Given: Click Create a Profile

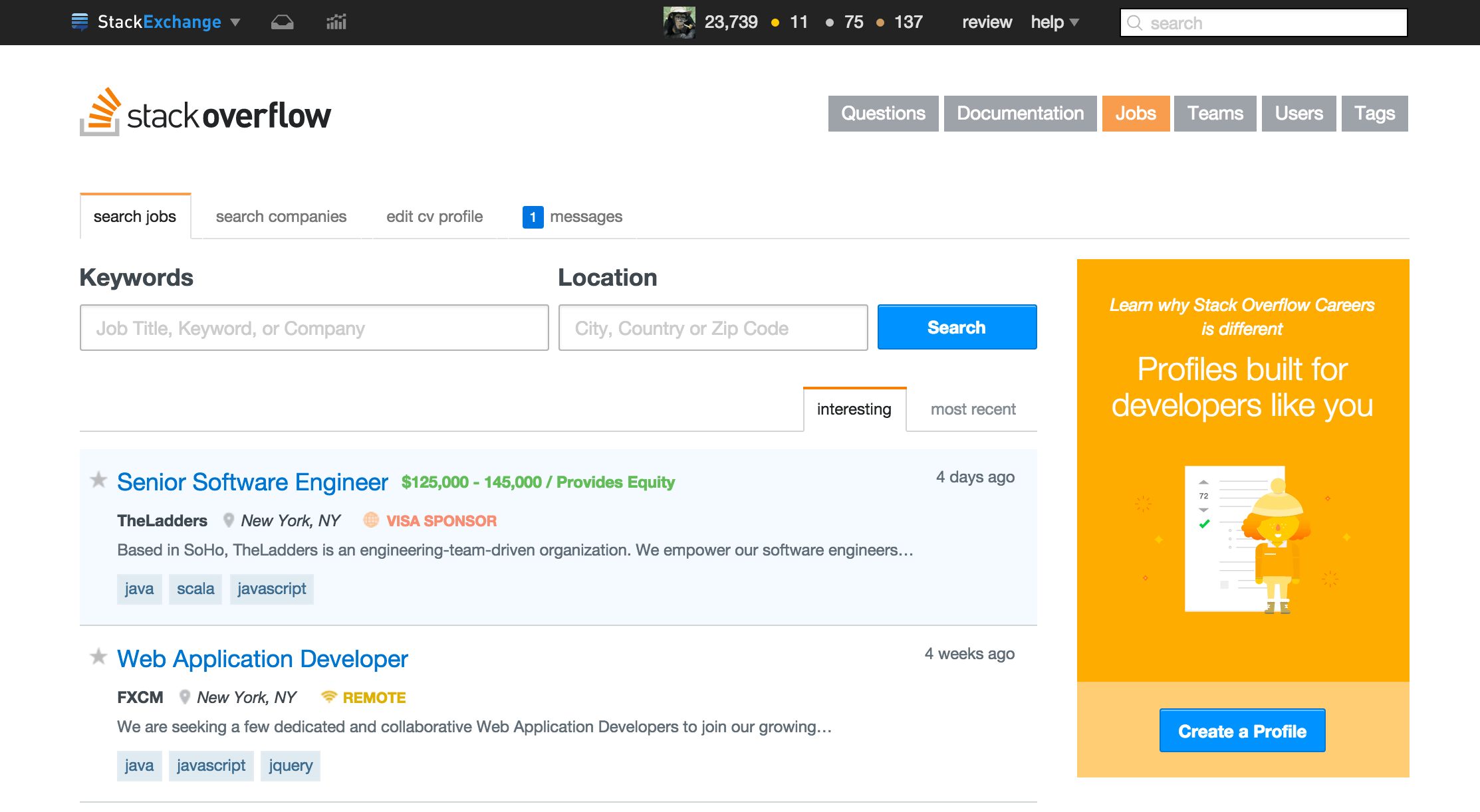Looking at the screenshot, I should click(x=1242, y=730).
